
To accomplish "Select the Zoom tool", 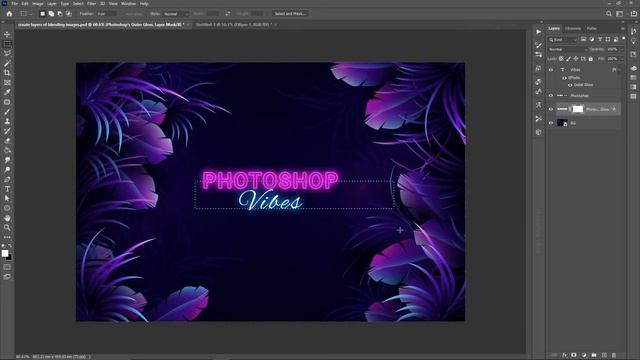I will (7, 227).
